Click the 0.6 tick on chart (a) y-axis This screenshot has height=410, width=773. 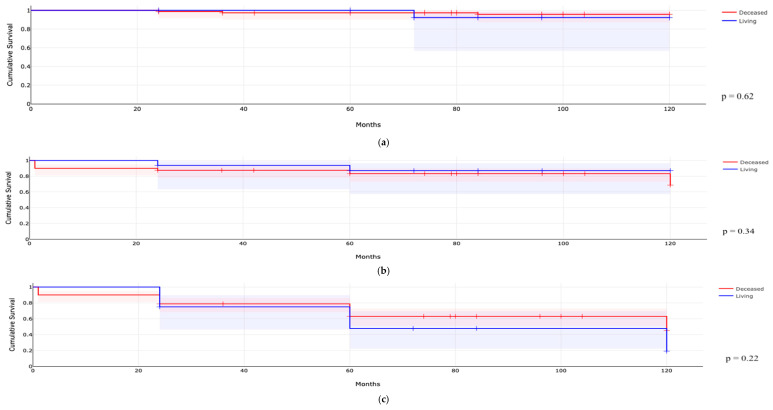coord(25,48)
